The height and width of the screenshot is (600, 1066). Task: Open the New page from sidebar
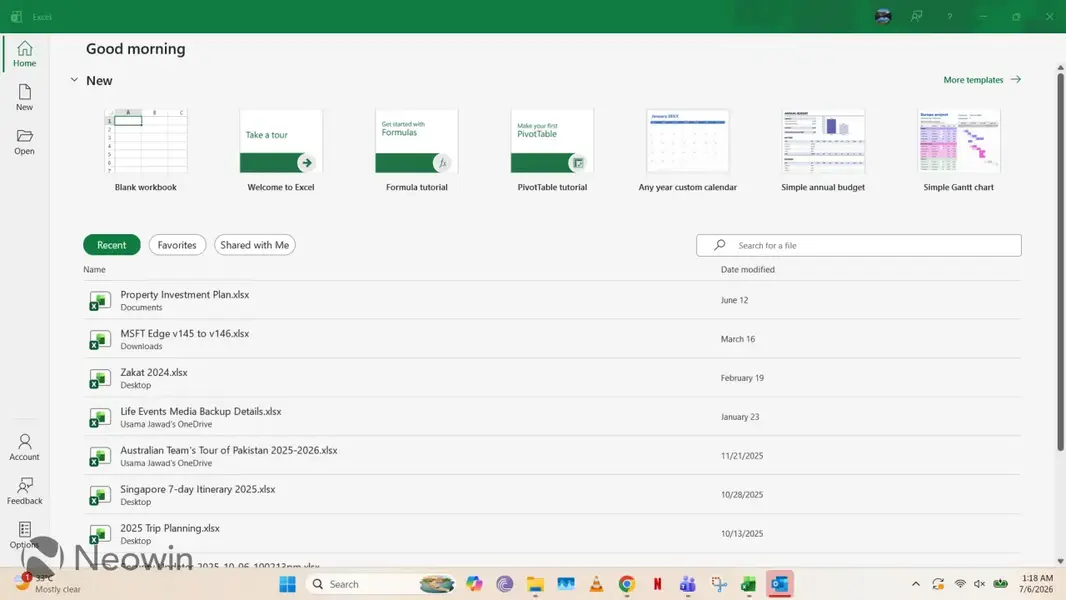coord(24,98)
